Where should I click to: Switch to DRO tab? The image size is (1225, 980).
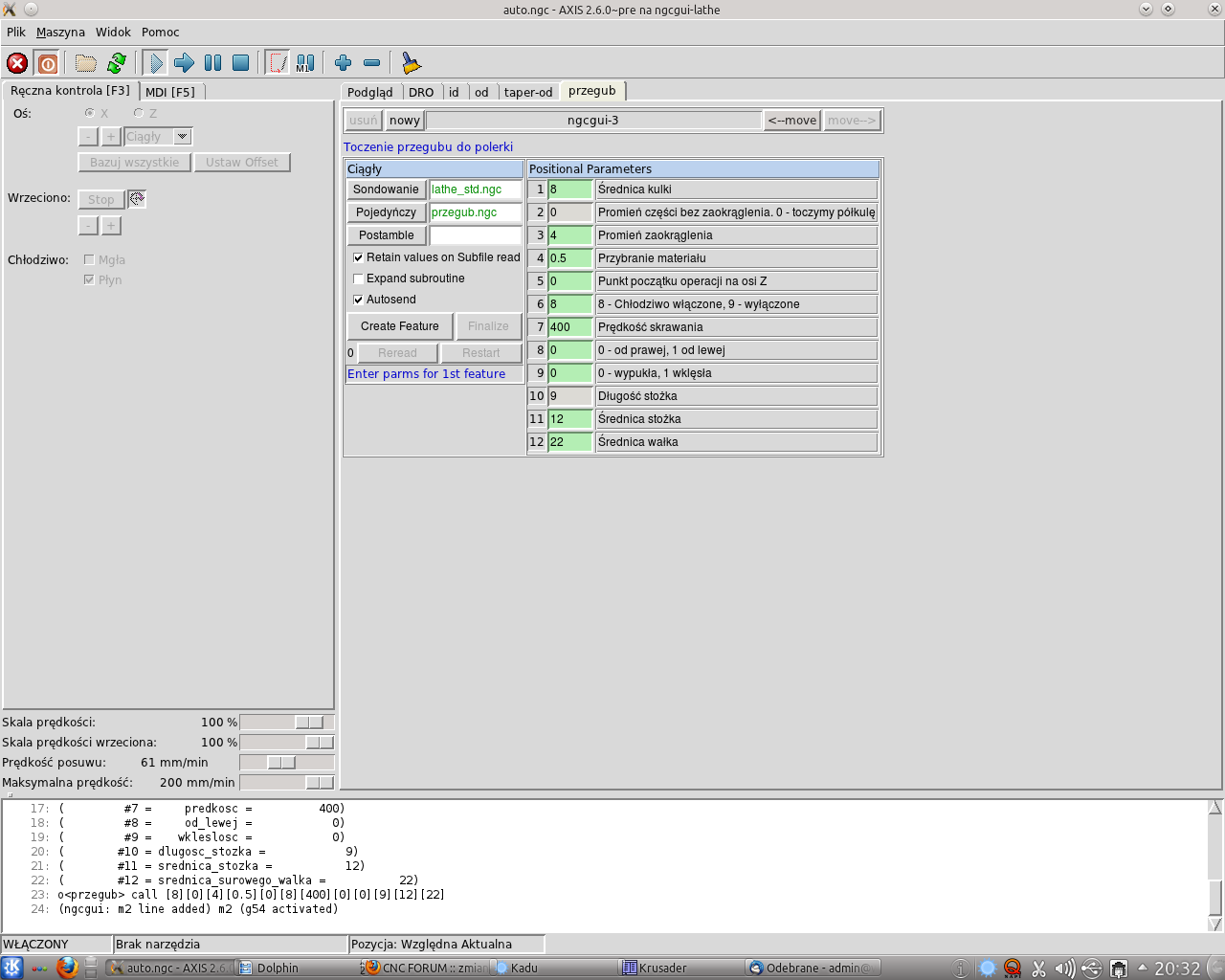[x=421, y=92]
